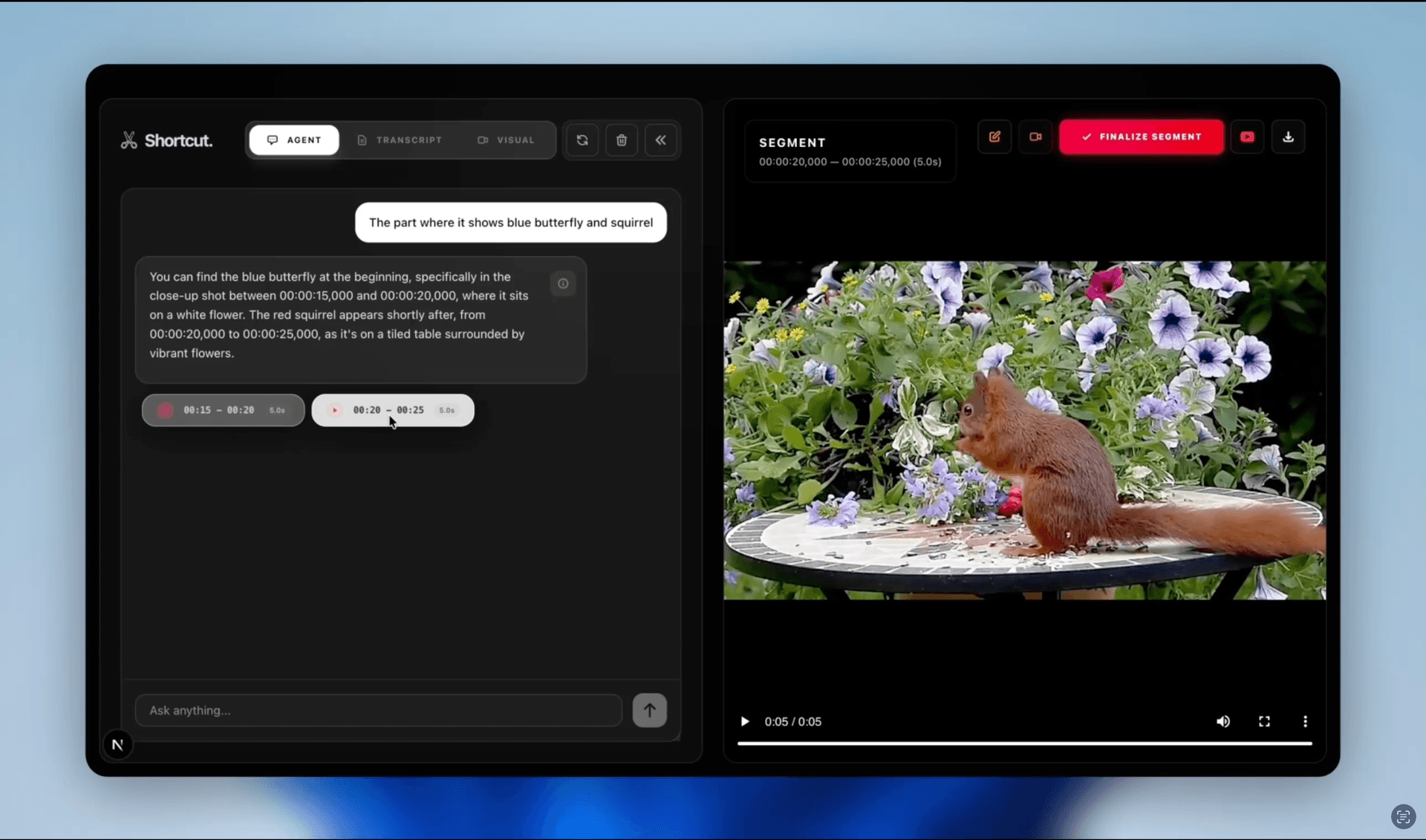This screenshot has width=1426, height=840.
Task: Click Finalize Segment button
Action: click(1141, 137)
